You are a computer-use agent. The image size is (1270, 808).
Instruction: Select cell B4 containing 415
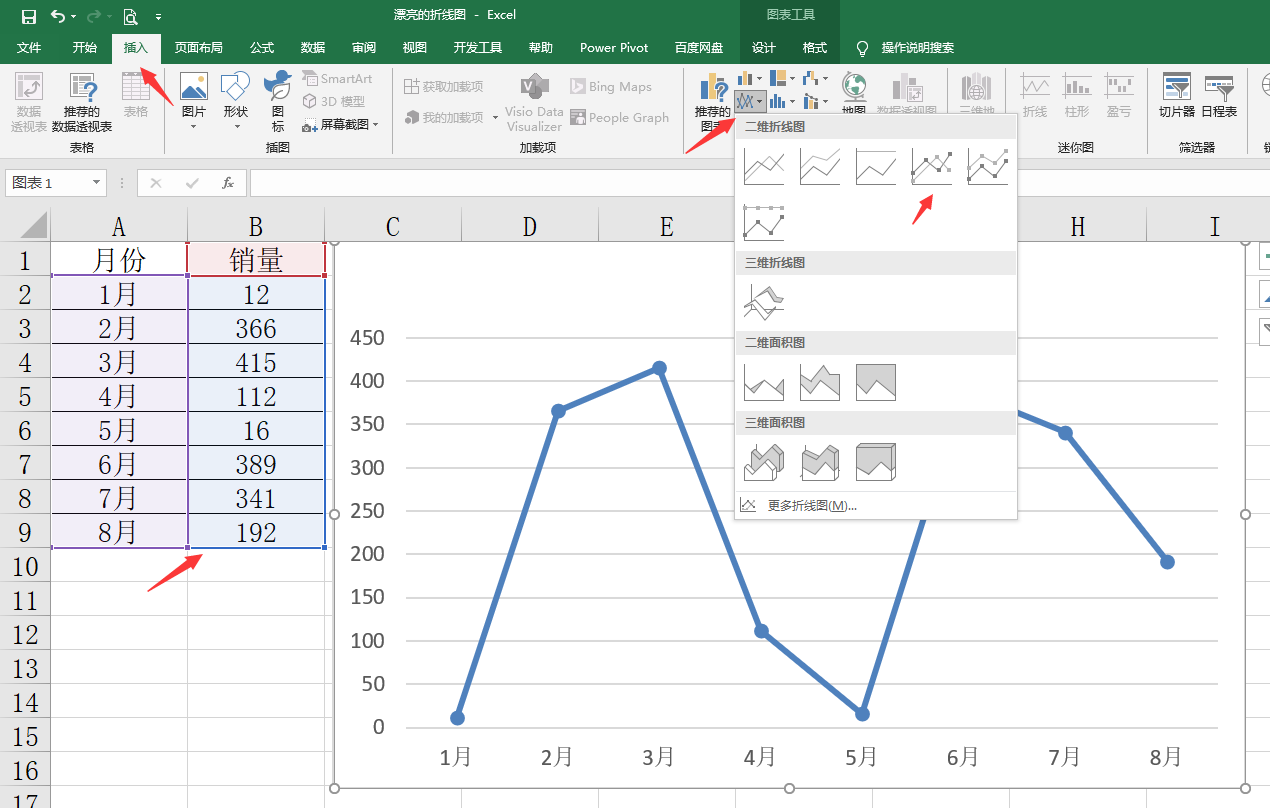(256, 362)
